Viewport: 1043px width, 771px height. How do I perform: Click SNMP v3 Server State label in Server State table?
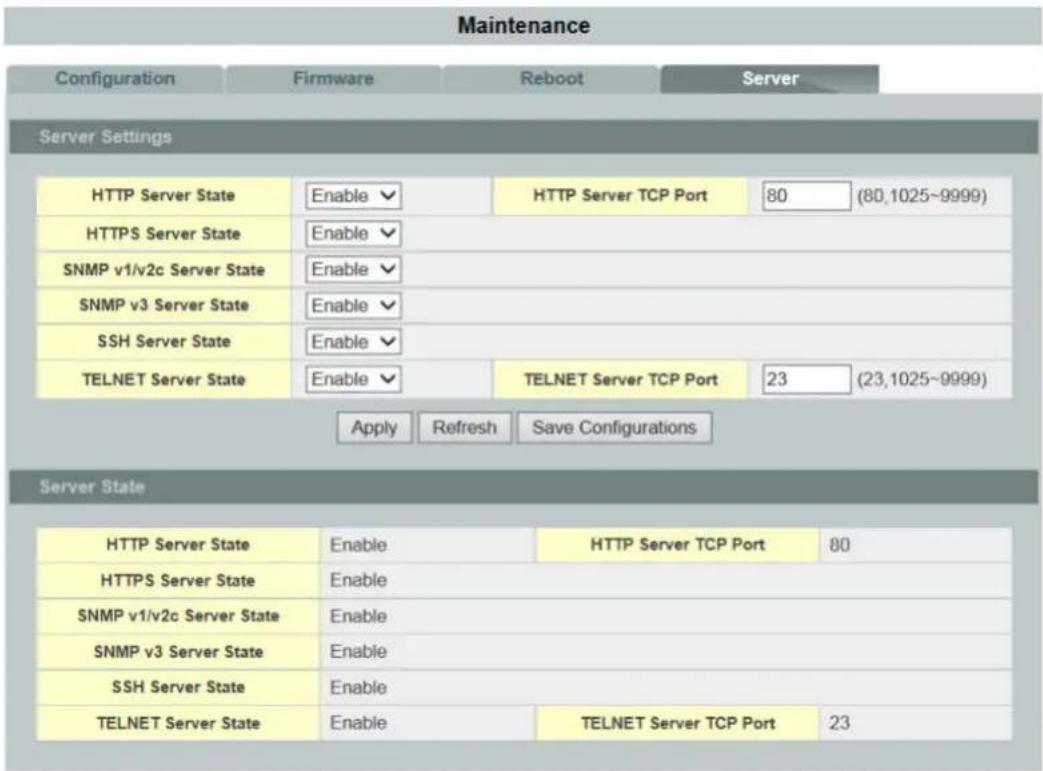click(178, 651)
